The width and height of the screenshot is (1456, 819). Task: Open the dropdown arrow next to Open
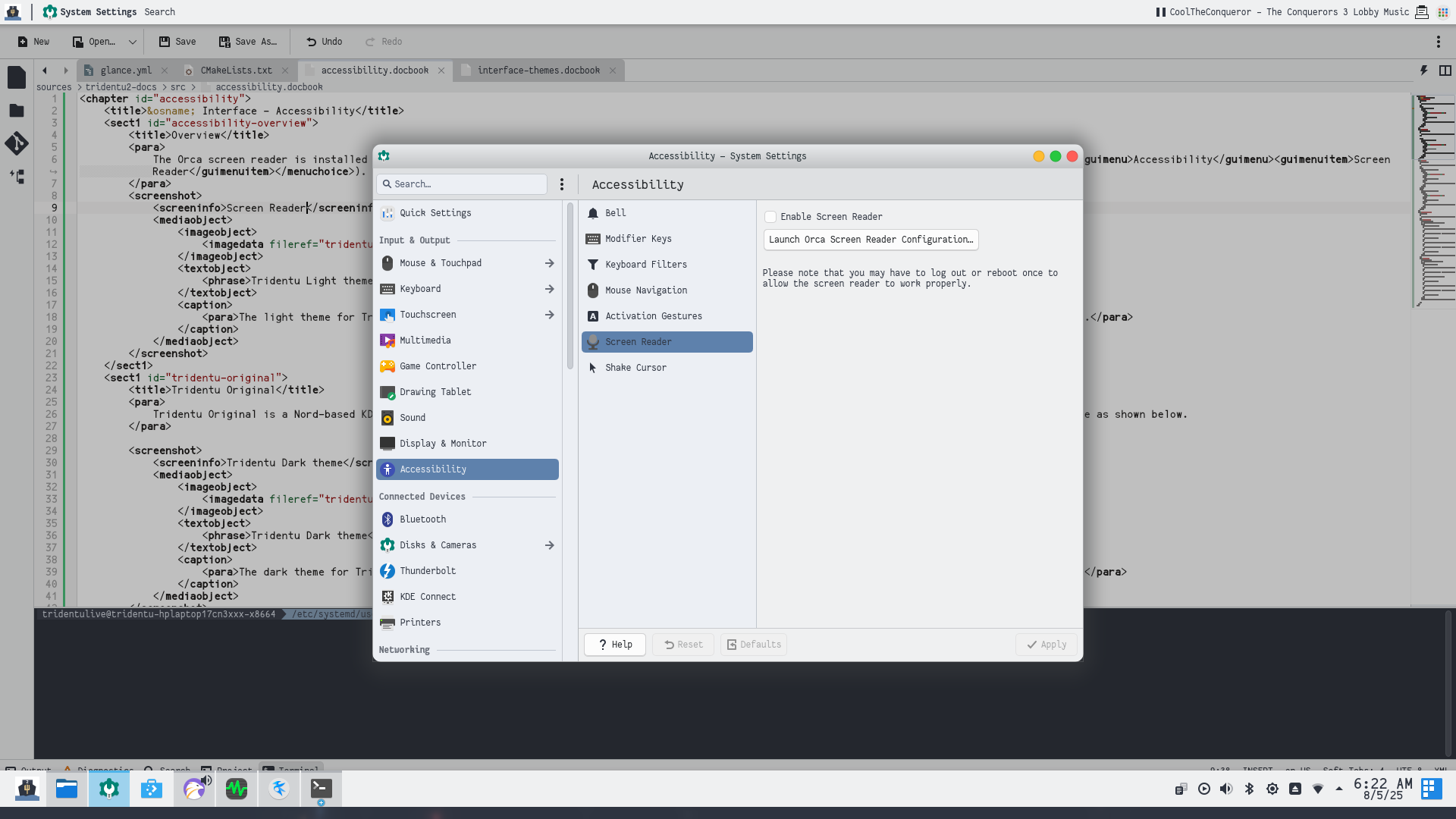[x=133, y=42]
